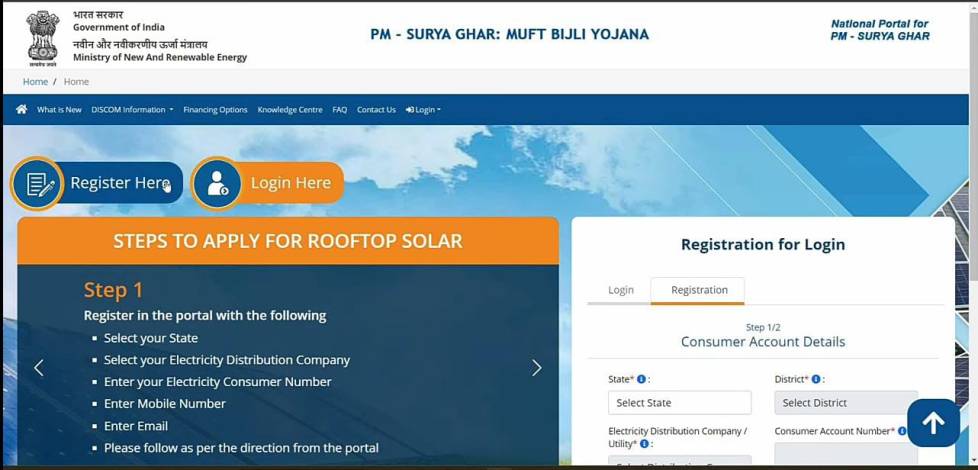Open Knowledge Centre menu item

pos(290,110)
